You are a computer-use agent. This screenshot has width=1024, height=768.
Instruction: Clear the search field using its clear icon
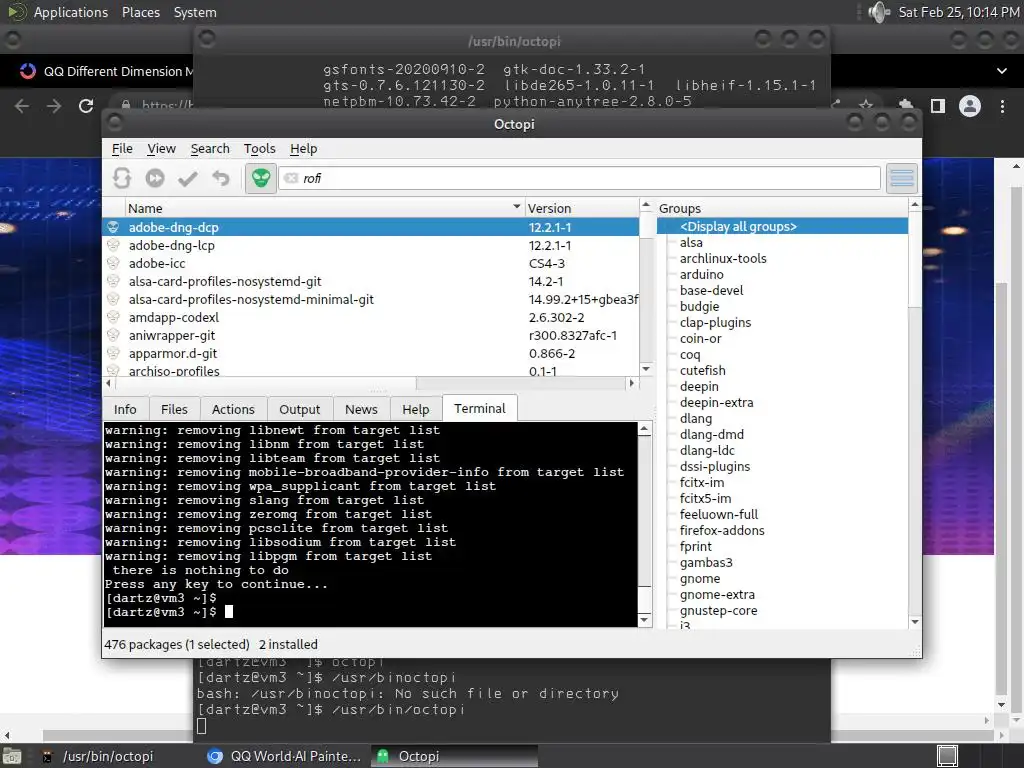[x=291, y=178]
